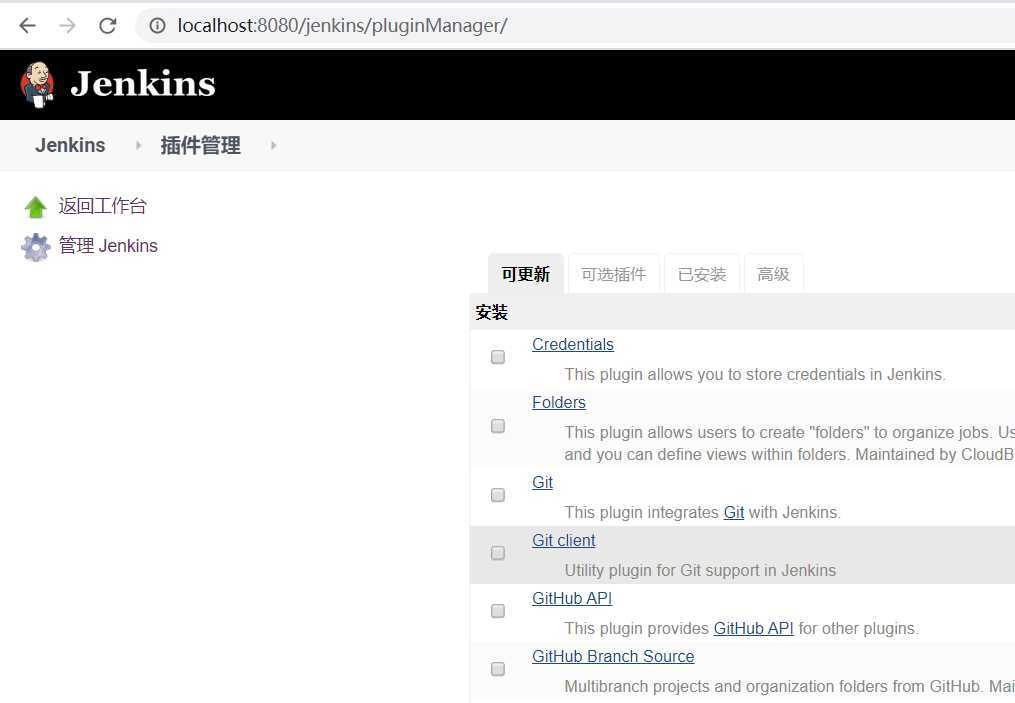The image size is (1015, 703).
Task: Go to 返回工作台 in sidebar
Action: click(x=103, y=206)
